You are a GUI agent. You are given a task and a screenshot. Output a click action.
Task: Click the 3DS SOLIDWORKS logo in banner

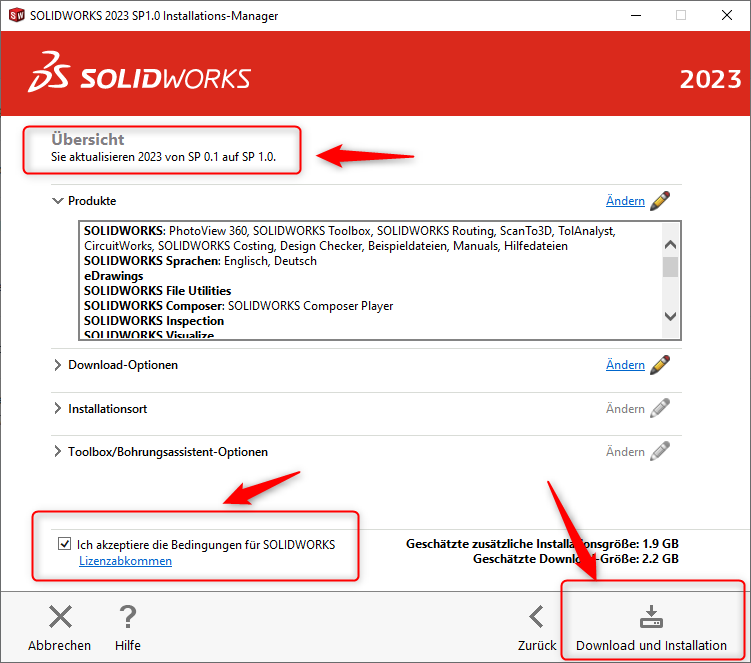[139, 72]
